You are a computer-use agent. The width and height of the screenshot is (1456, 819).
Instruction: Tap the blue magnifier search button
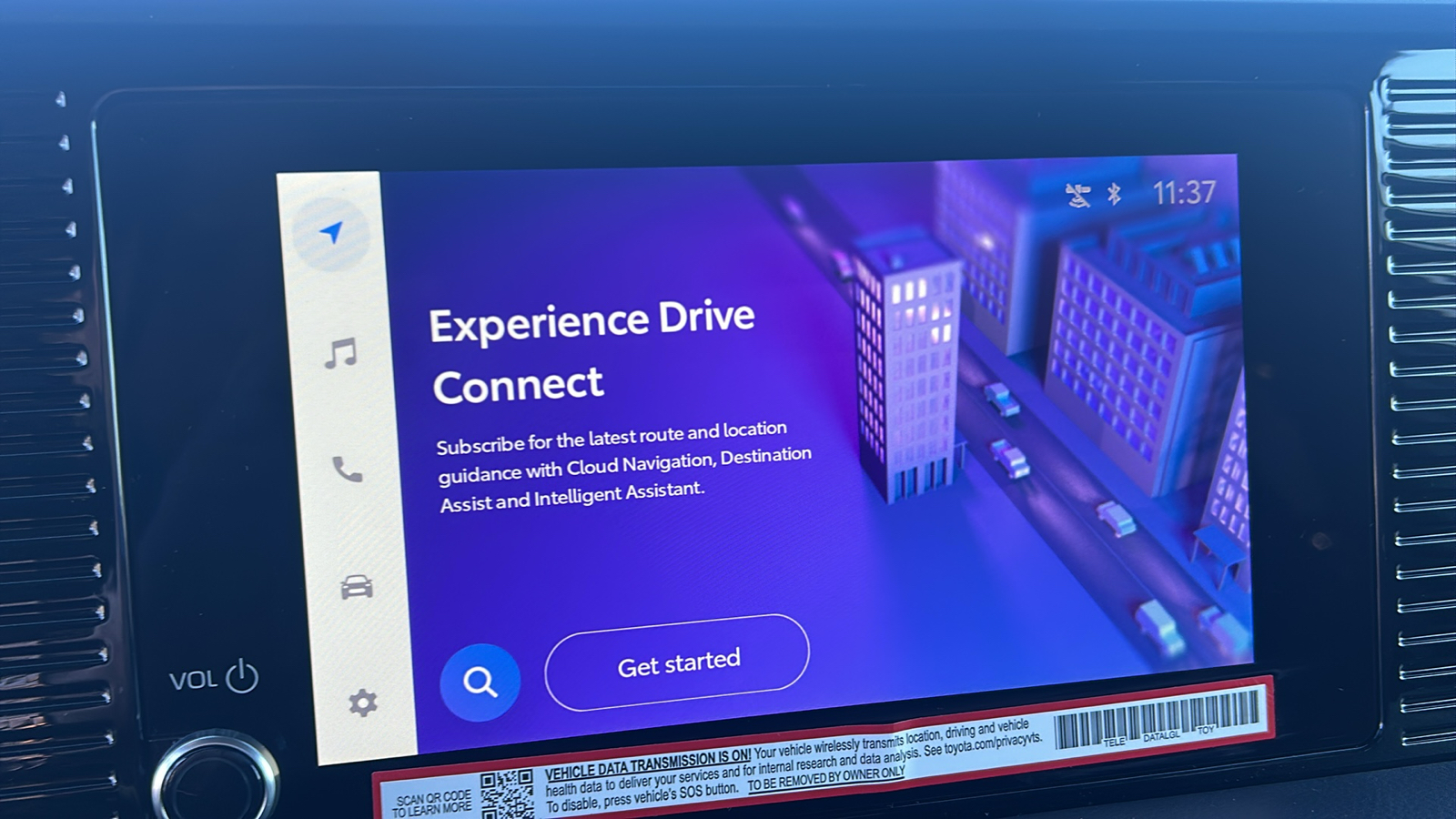pyautogui.click(x=480, y=682)
